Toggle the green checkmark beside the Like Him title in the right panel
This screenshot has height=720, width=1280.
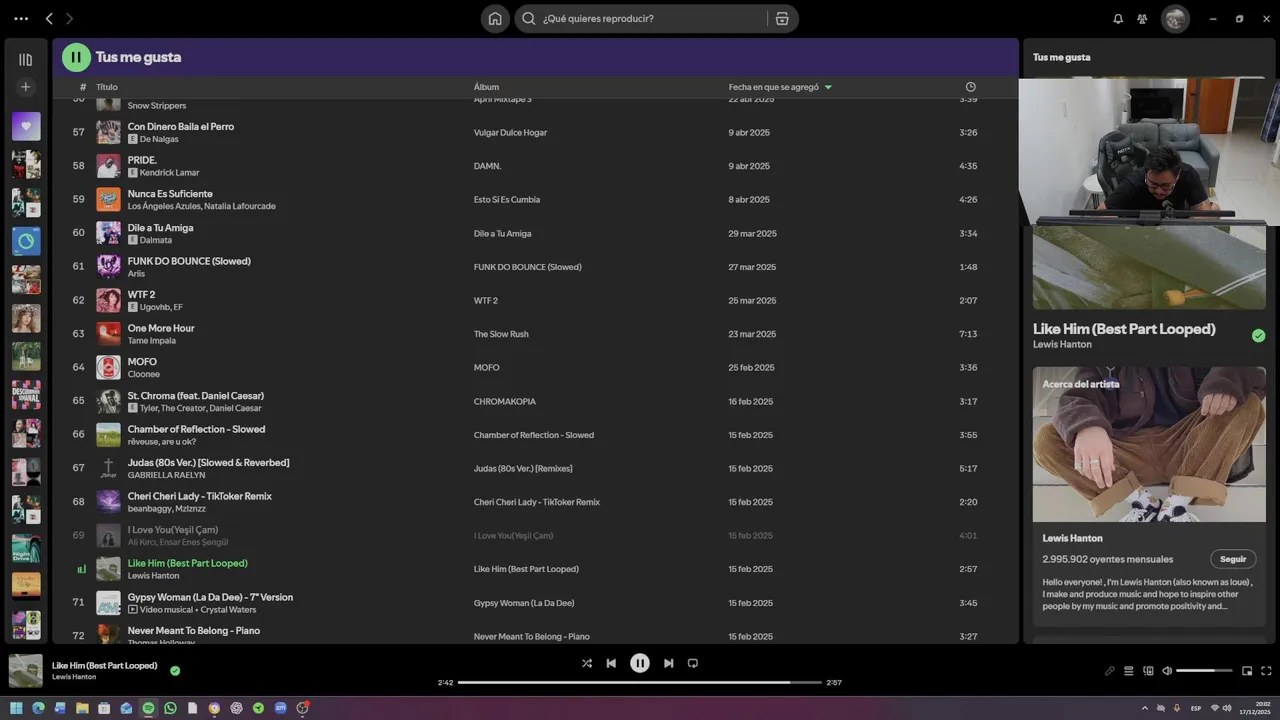[x=1258, y=336]
